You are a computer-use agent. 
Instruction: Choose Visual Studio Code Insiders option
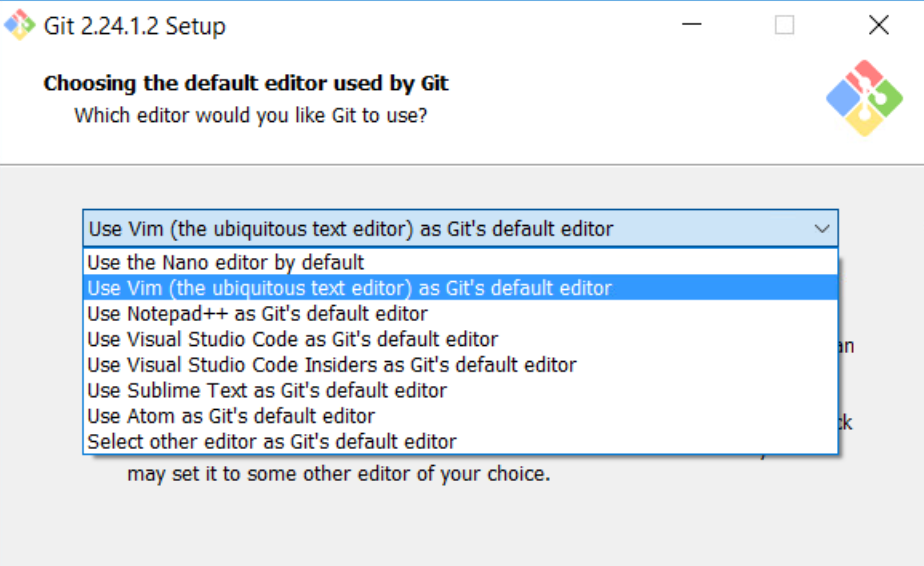(x=331, y=365)
